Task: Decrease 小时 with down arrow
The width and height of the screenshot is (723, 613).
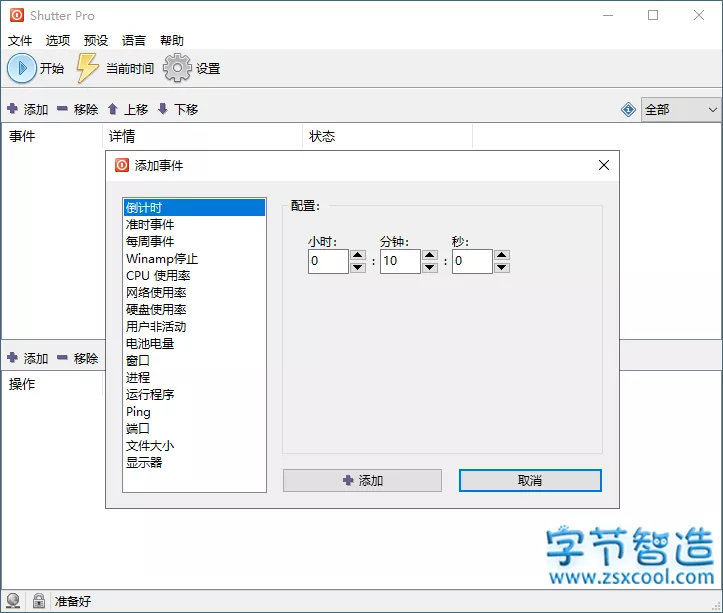Action: pos(358,268)
